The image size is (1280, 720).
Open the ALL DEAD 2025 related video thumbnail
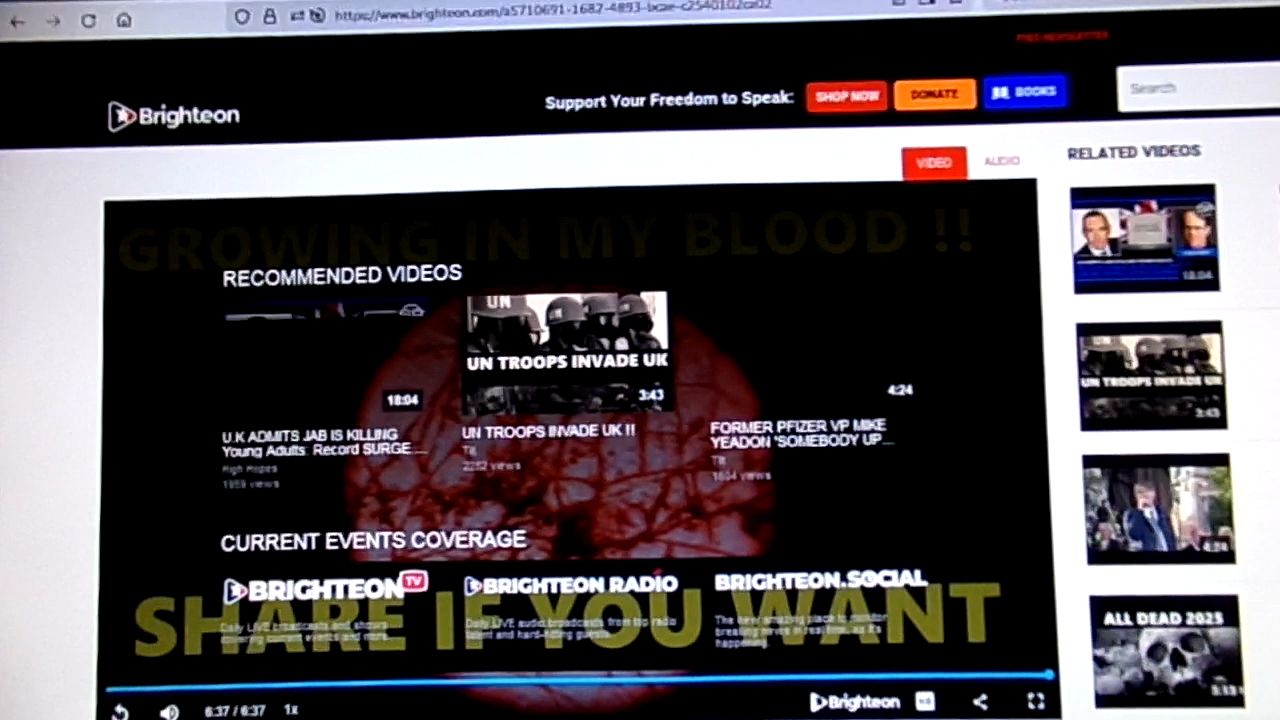pos(1166,652)
